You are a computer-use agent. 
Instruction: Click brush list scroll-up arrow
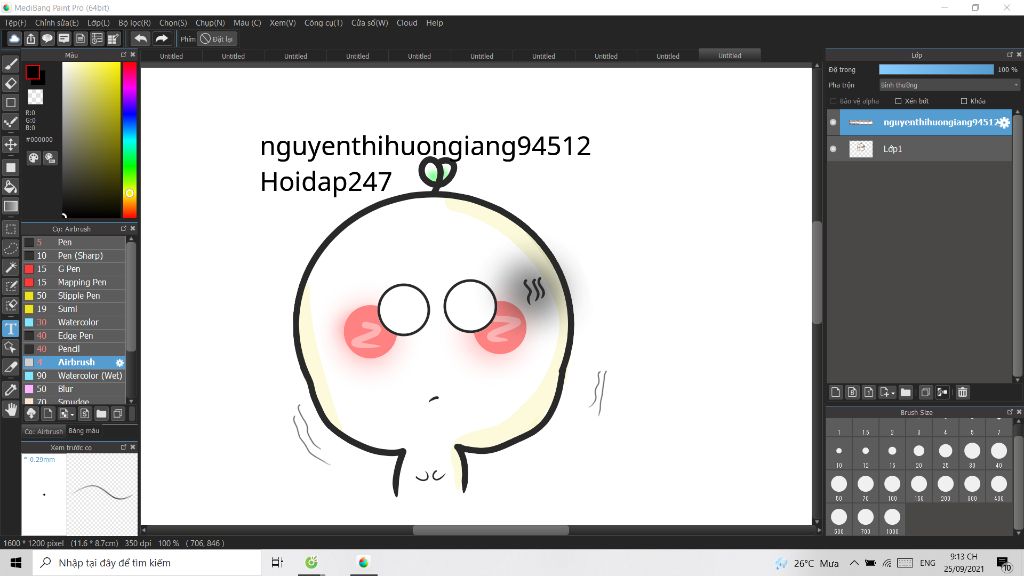[131, 240]
